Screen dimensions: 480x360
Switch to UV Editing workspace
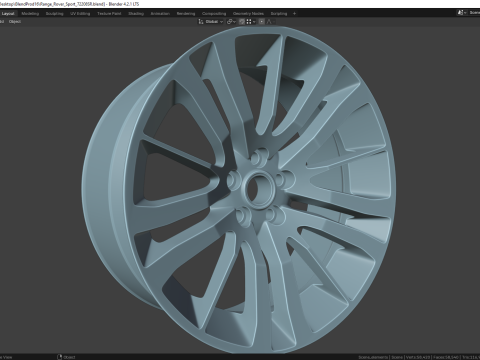tap(80, 14)
